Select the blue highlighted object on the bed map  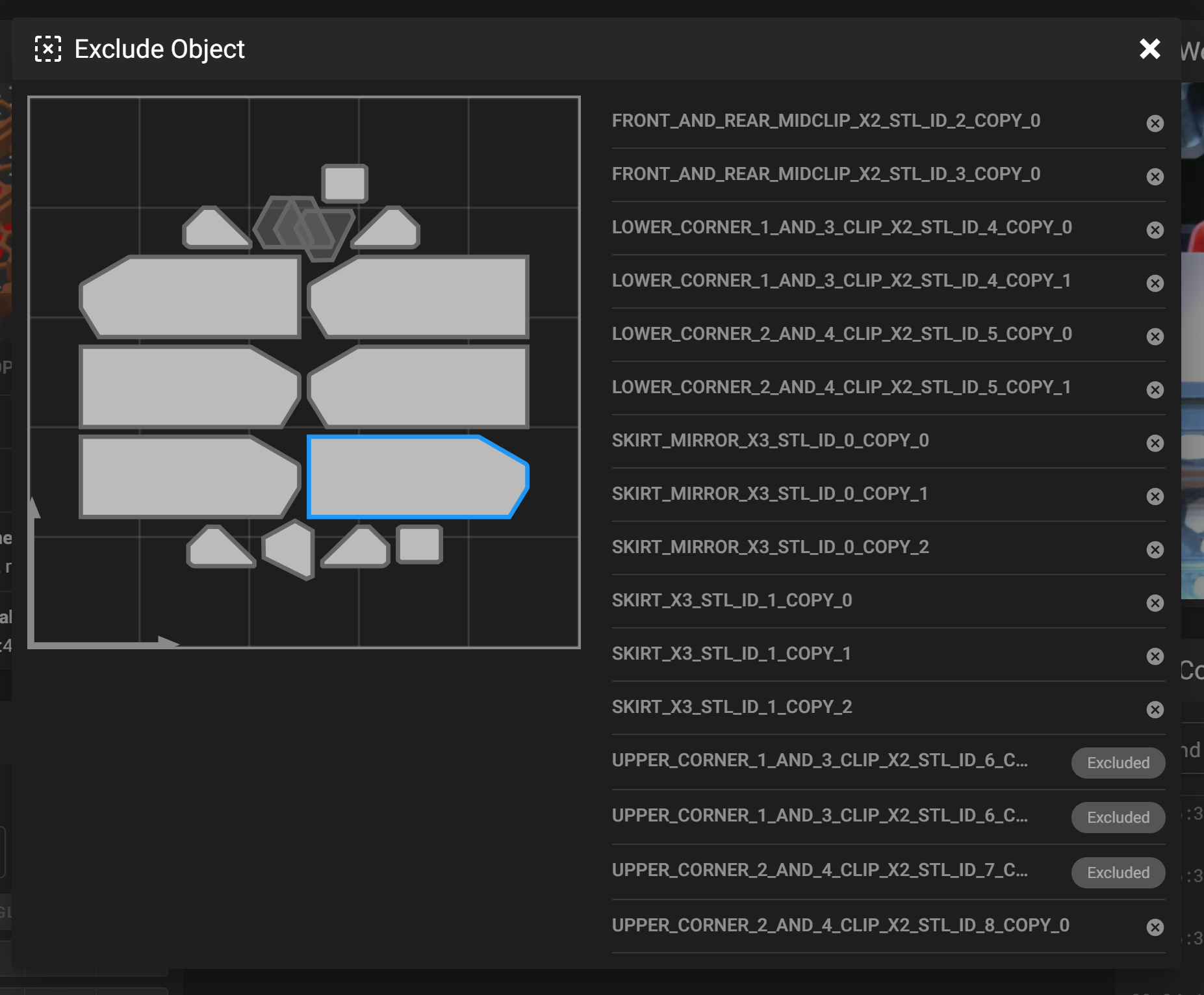point(416,478)
